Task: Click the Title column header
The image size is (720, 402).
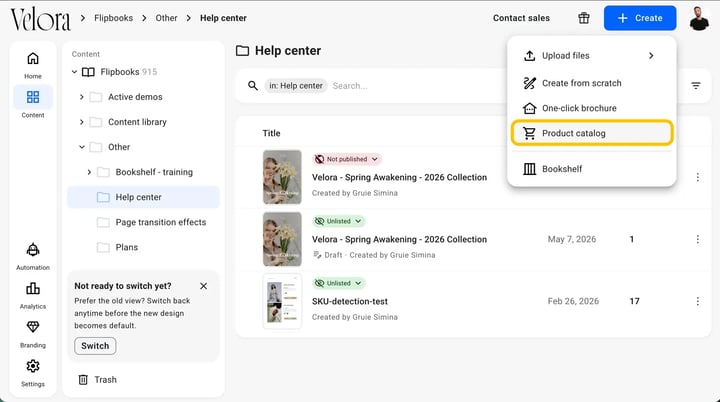Action: click(x=271, y=133)
